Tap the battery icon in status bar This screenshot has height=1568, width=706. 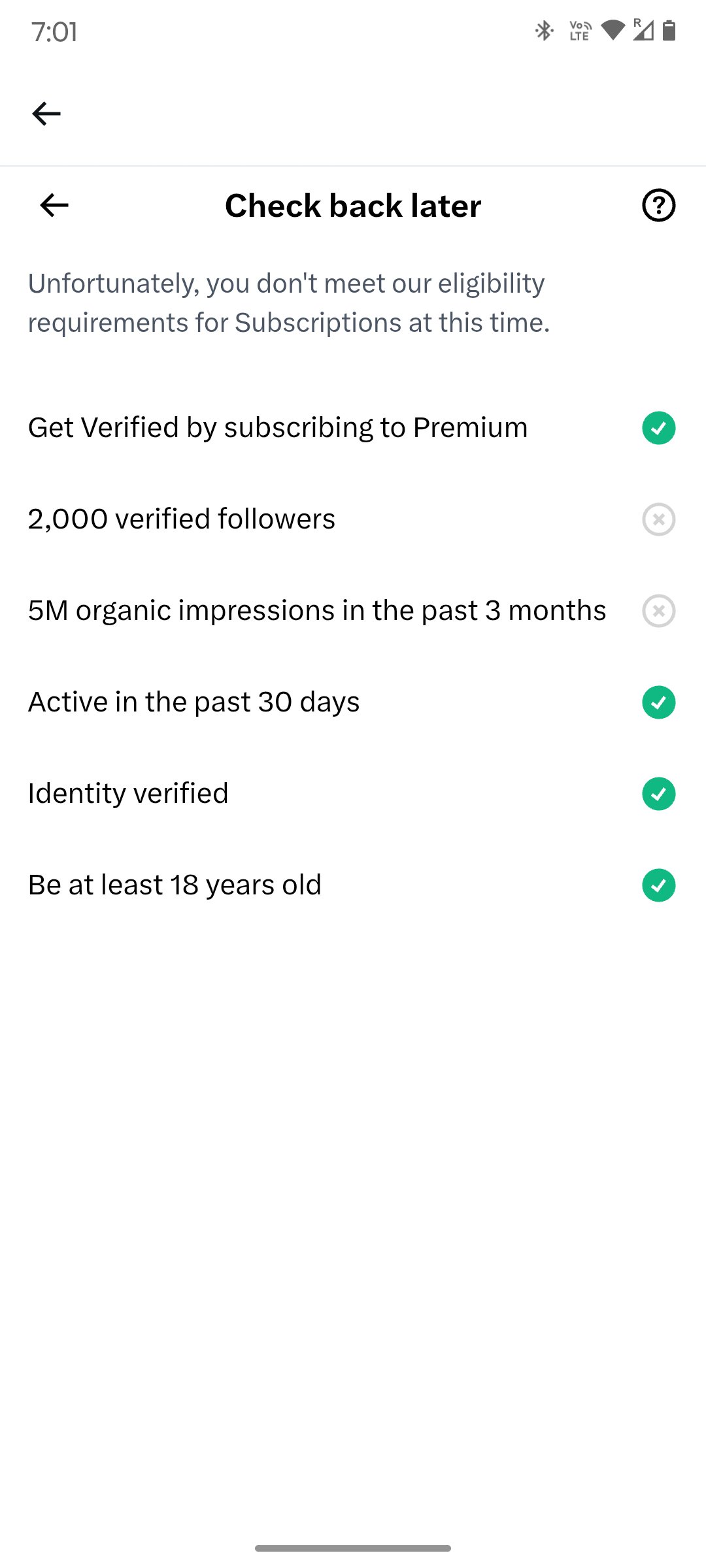coord(669,30)
